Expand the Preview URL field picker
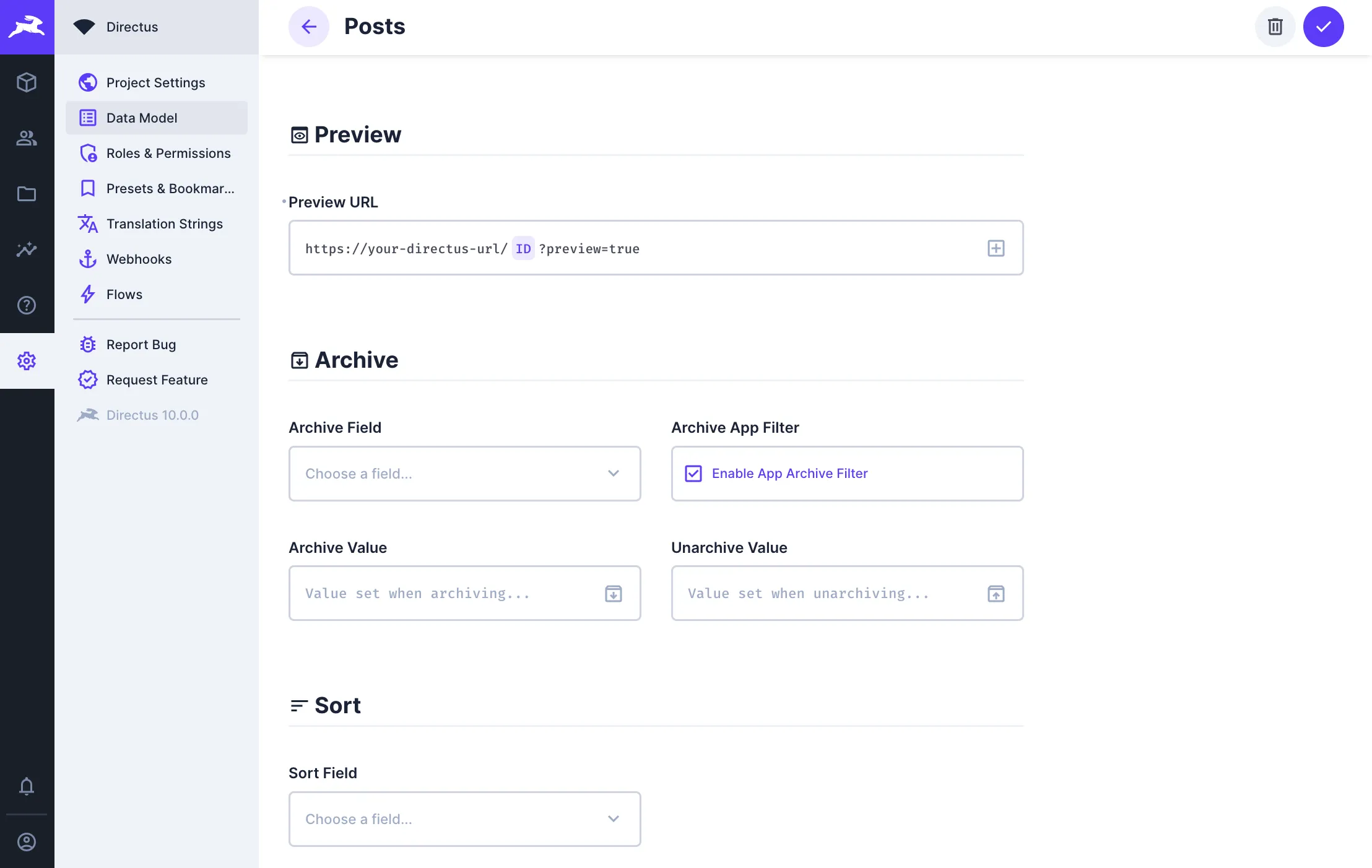The height and width of the screenshot is (868, 1372). [x=995, y=248]
